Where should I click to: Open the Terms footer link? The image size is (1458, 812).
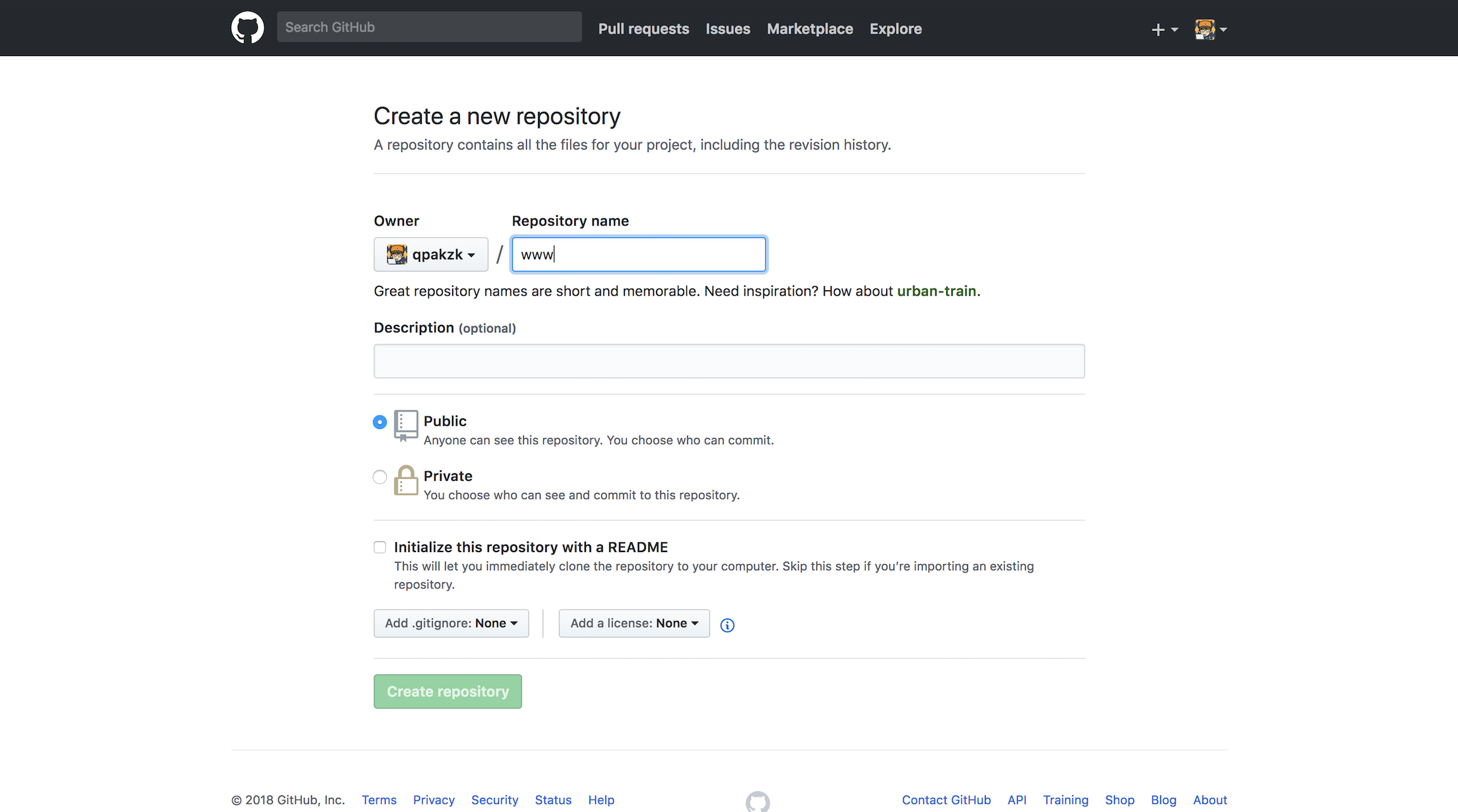(379, 800)
